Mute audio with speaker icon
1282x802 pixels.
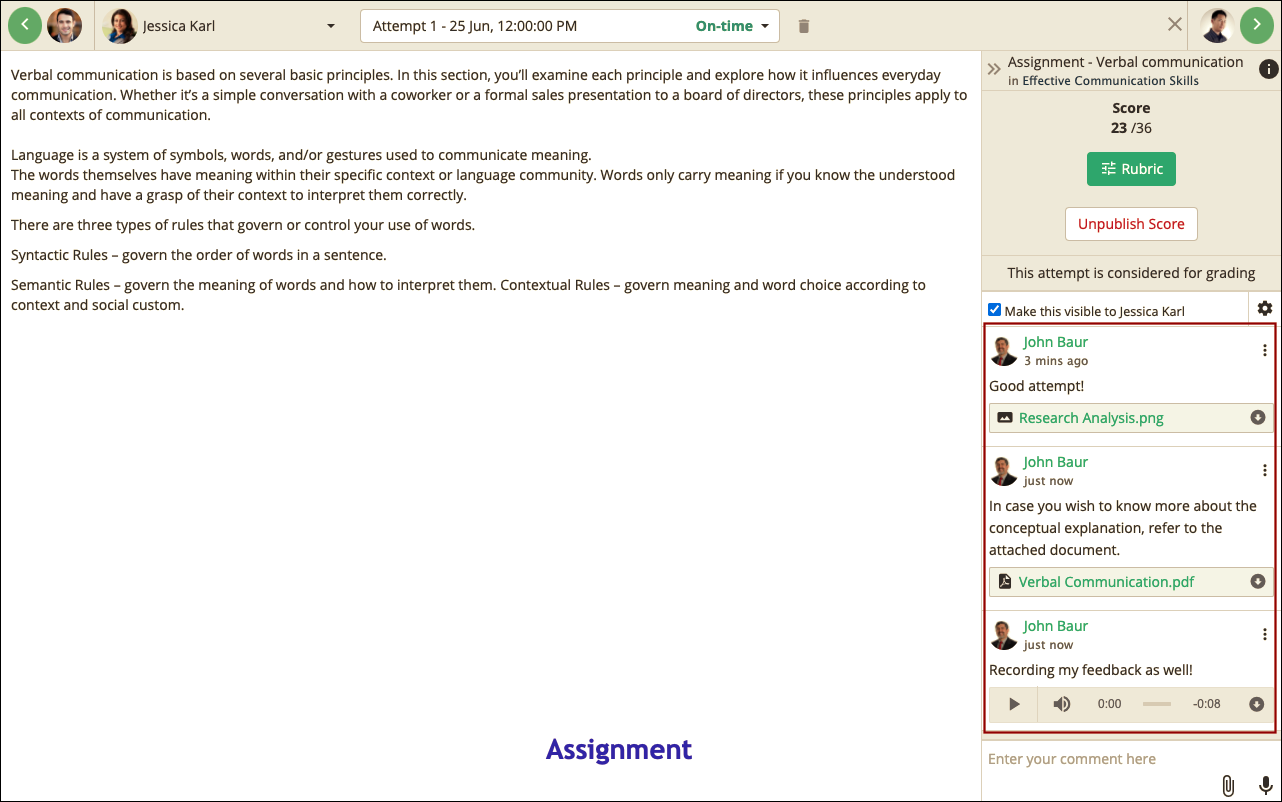1062,704
